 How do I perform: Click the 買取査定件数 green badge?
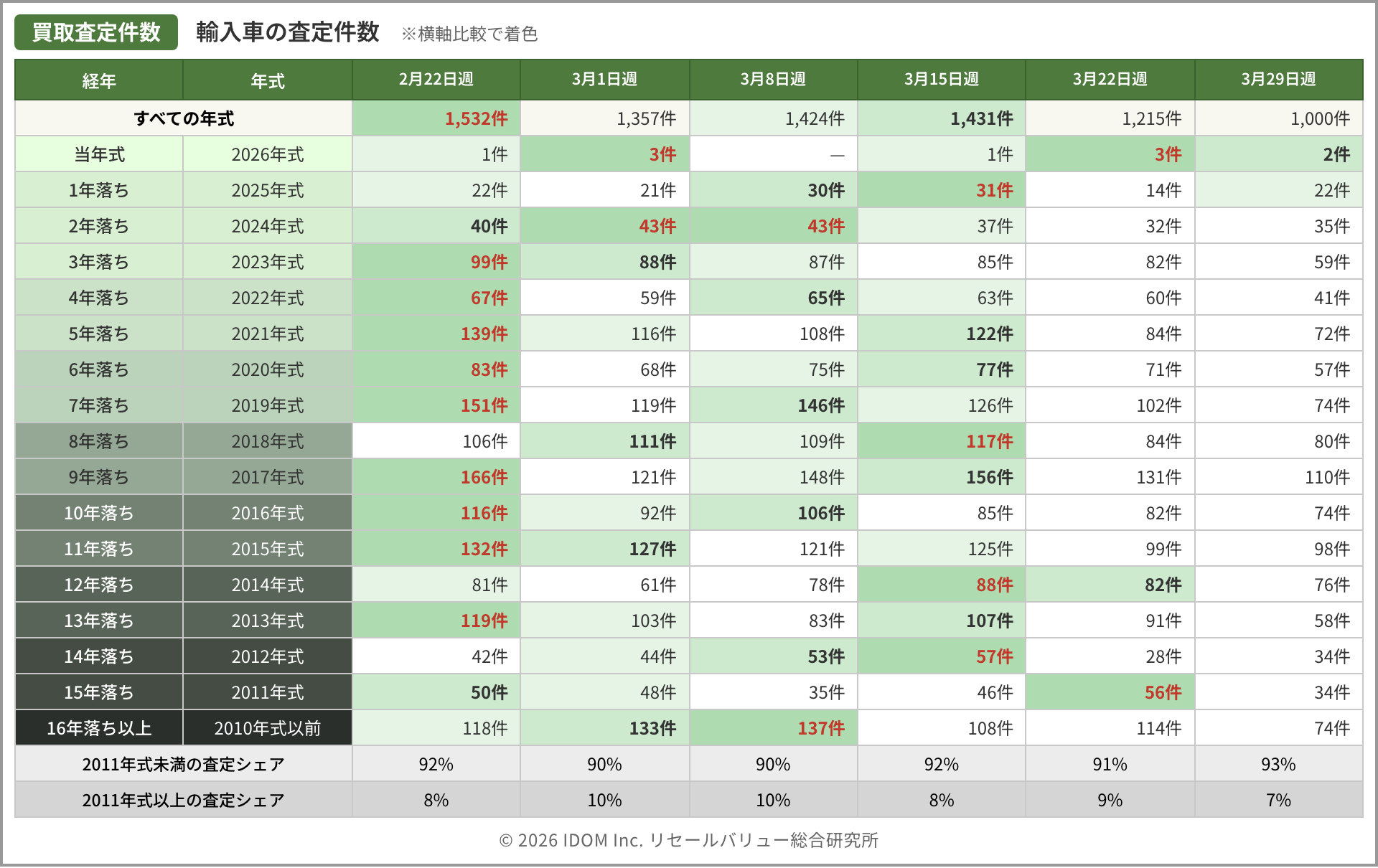point(96,32)
